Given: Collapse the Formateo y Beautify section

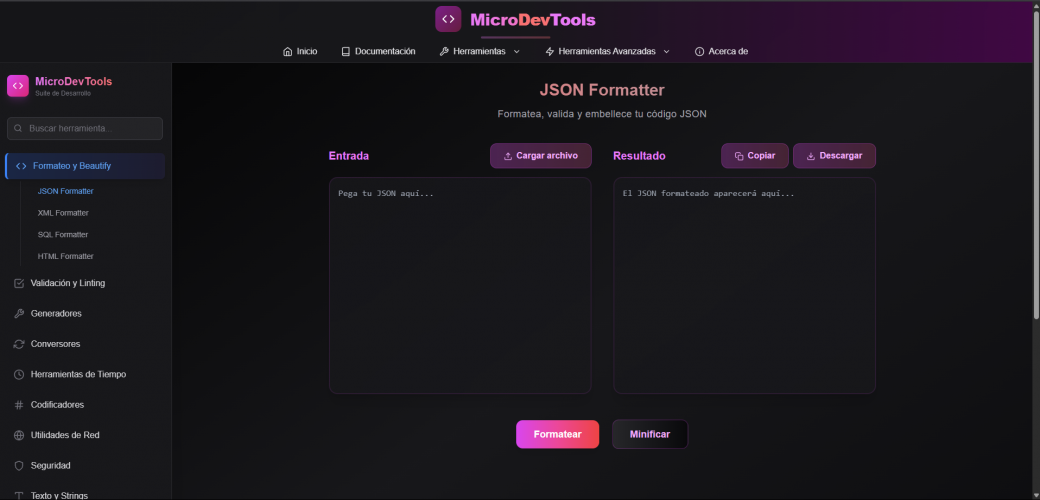Looking at the screenshot, I should tap(85, 166).
